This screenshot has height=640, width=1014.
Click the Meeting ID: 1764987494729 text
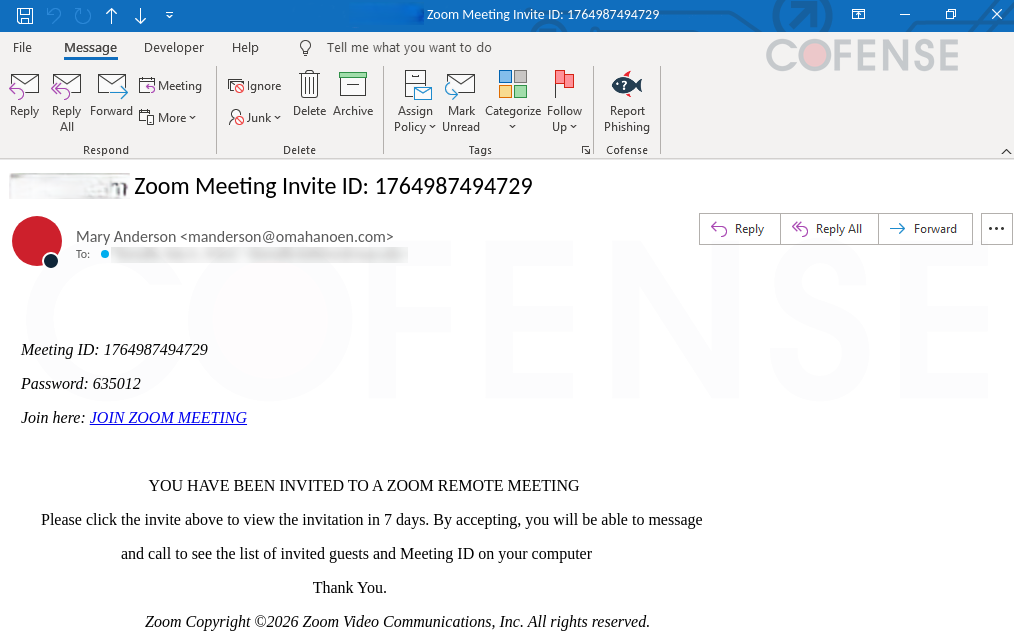point(114,350)
